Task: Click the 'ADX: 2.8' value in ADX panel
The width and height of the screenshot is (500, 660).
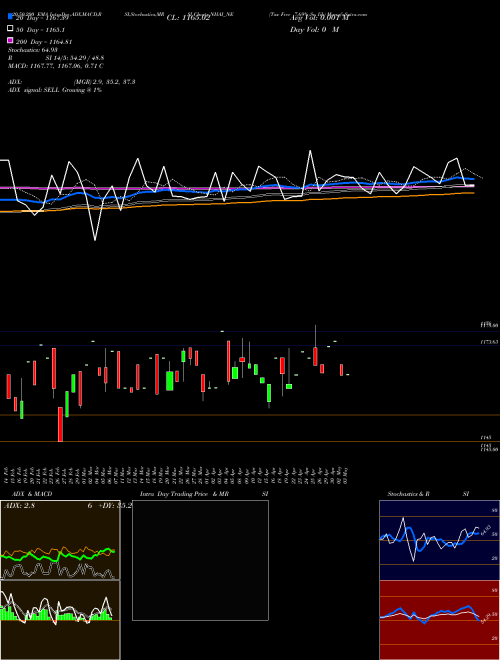Action: [x=19, y=506]
